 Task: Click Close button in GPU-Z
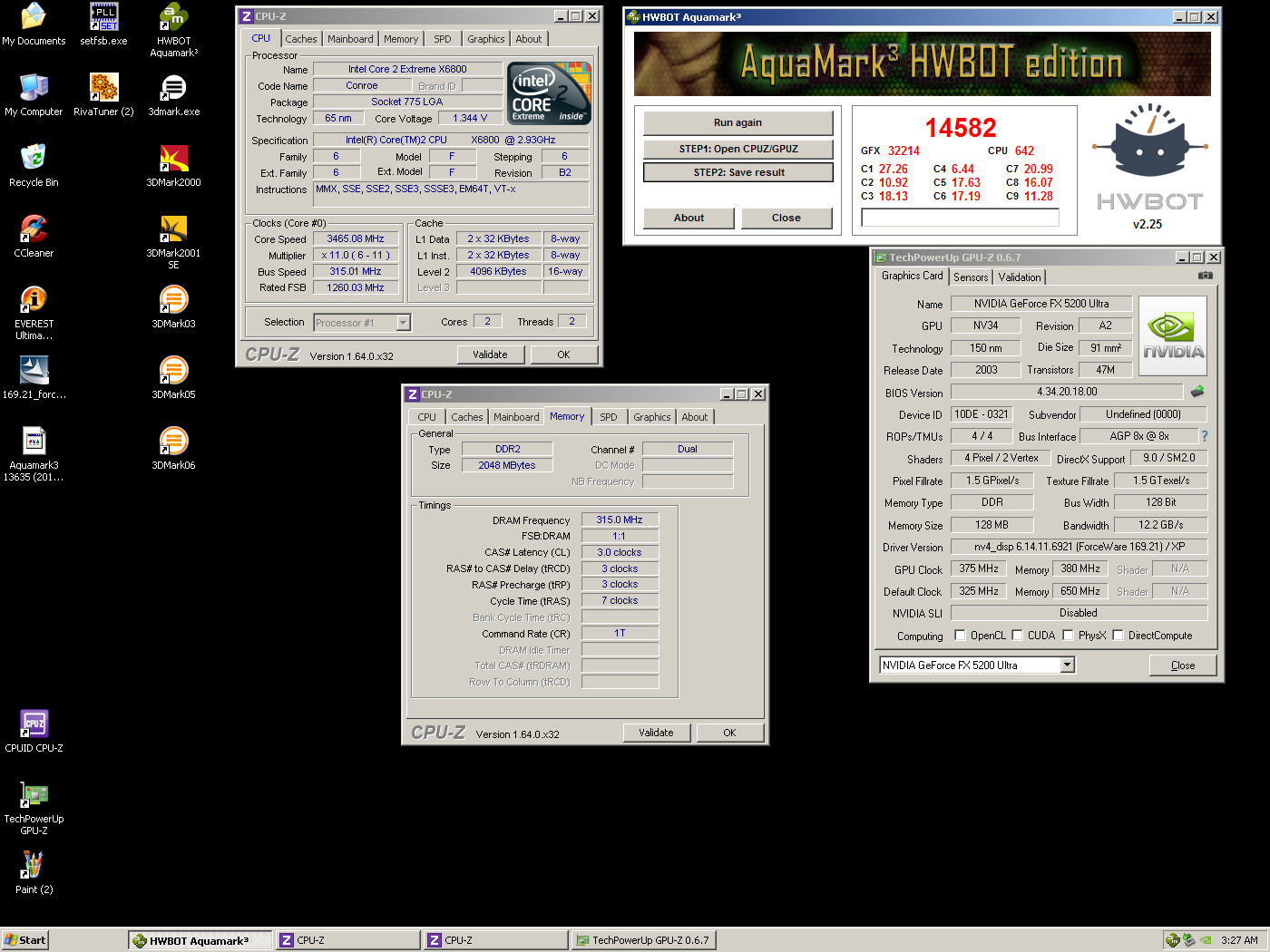tap(1182, 665)
